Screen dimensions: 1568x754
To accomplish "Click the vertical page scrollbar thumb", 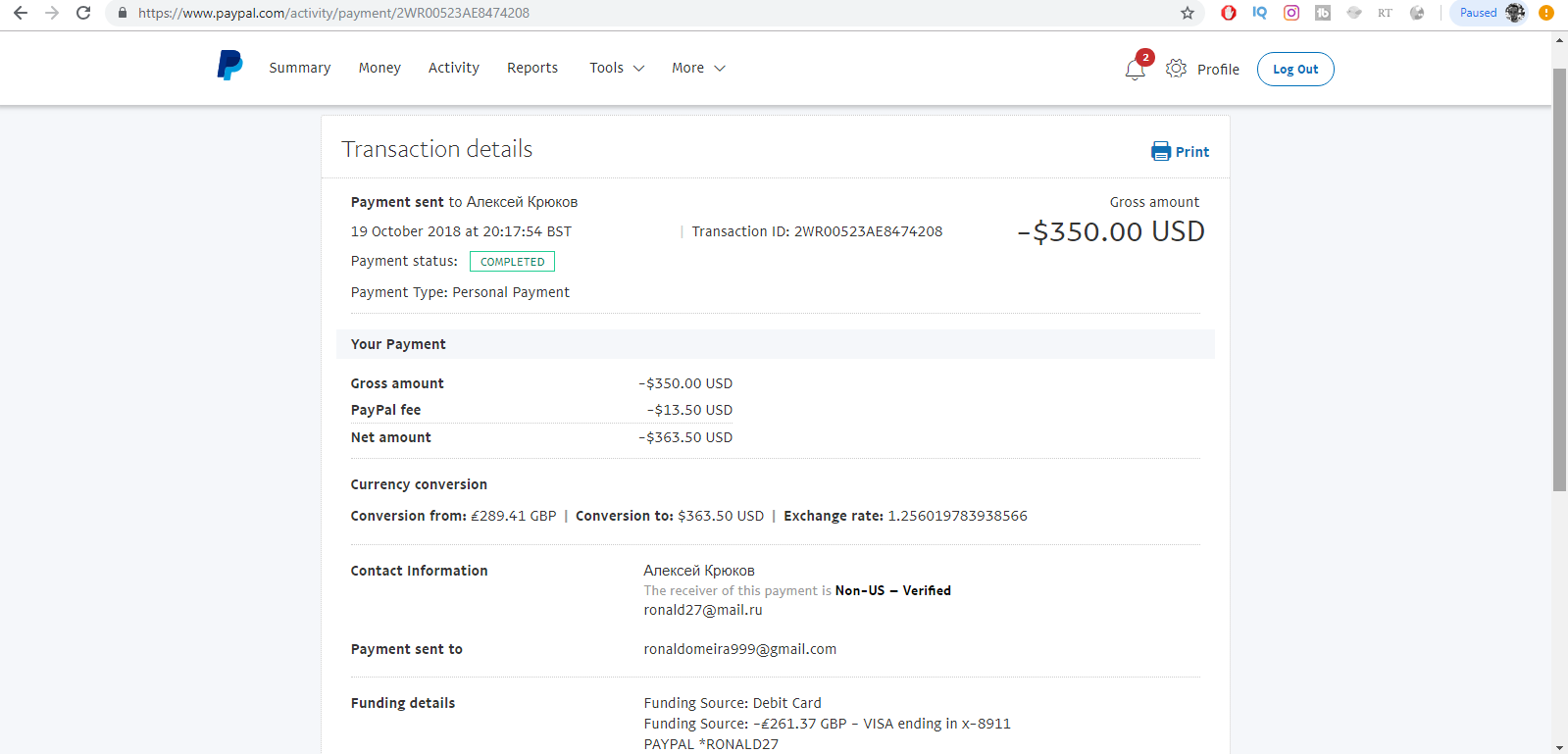I will pyautogui.click(x=1559, y=279).
